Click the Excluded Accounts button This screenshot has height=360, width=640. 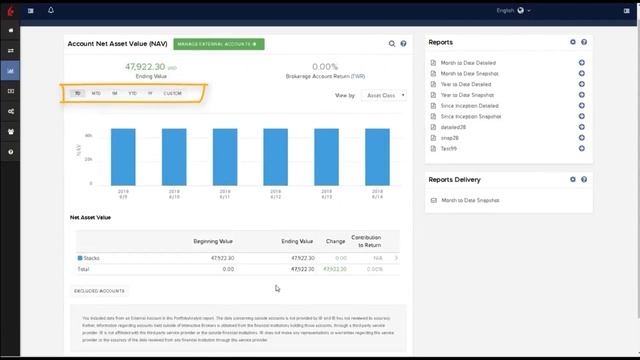tap(99, 291)
